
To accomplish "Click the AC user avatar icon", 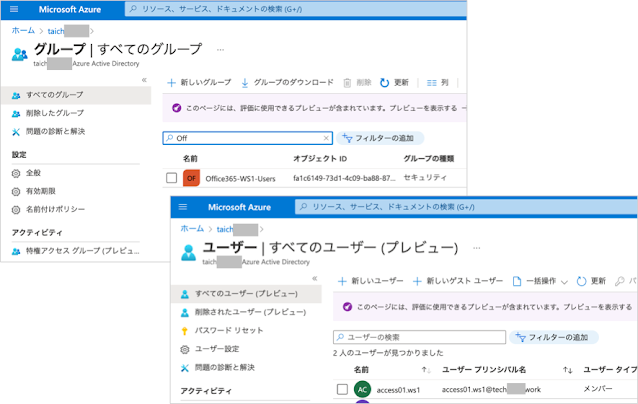I will (x=362, y=389).
